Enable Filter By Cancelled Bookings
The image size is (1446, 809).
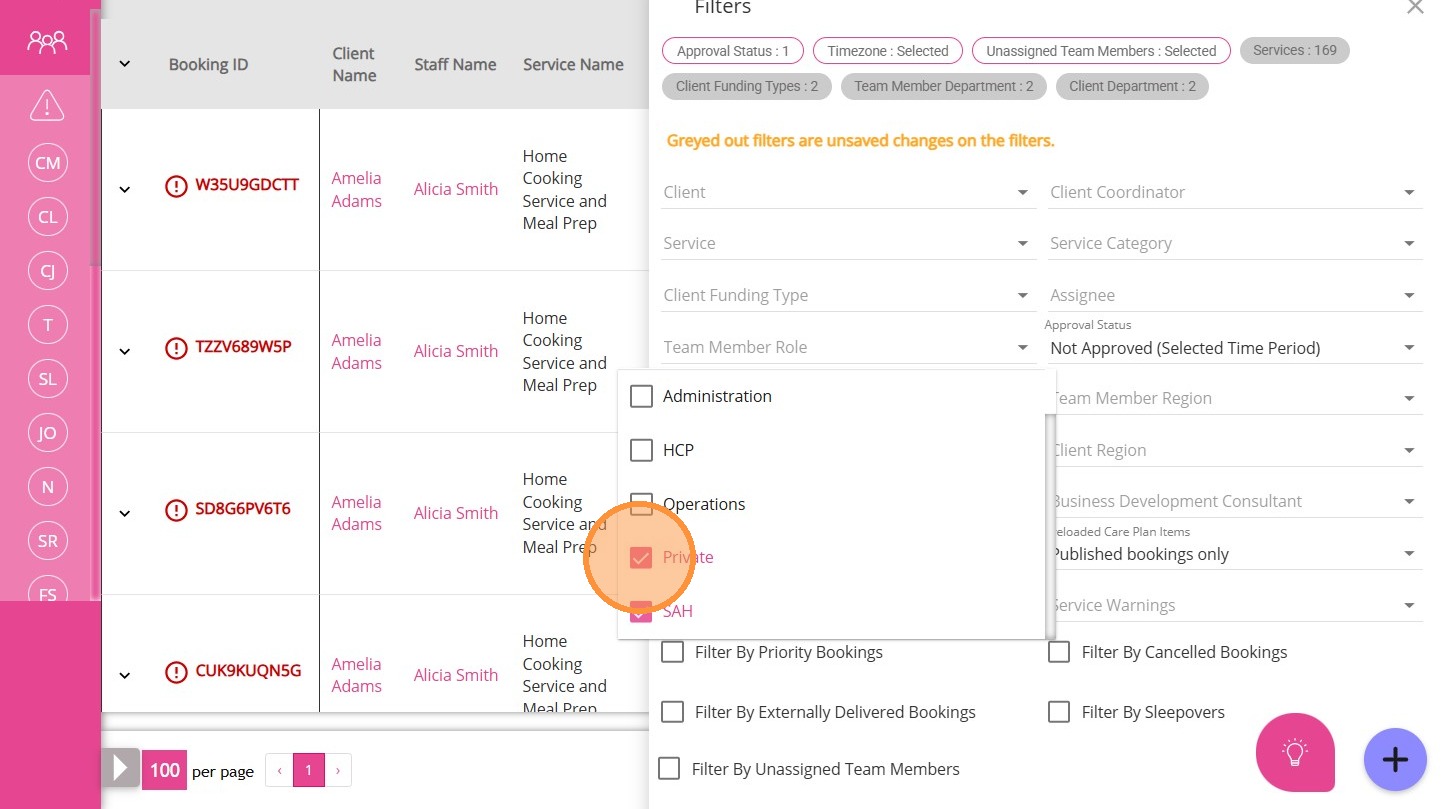pos(1059,653)
